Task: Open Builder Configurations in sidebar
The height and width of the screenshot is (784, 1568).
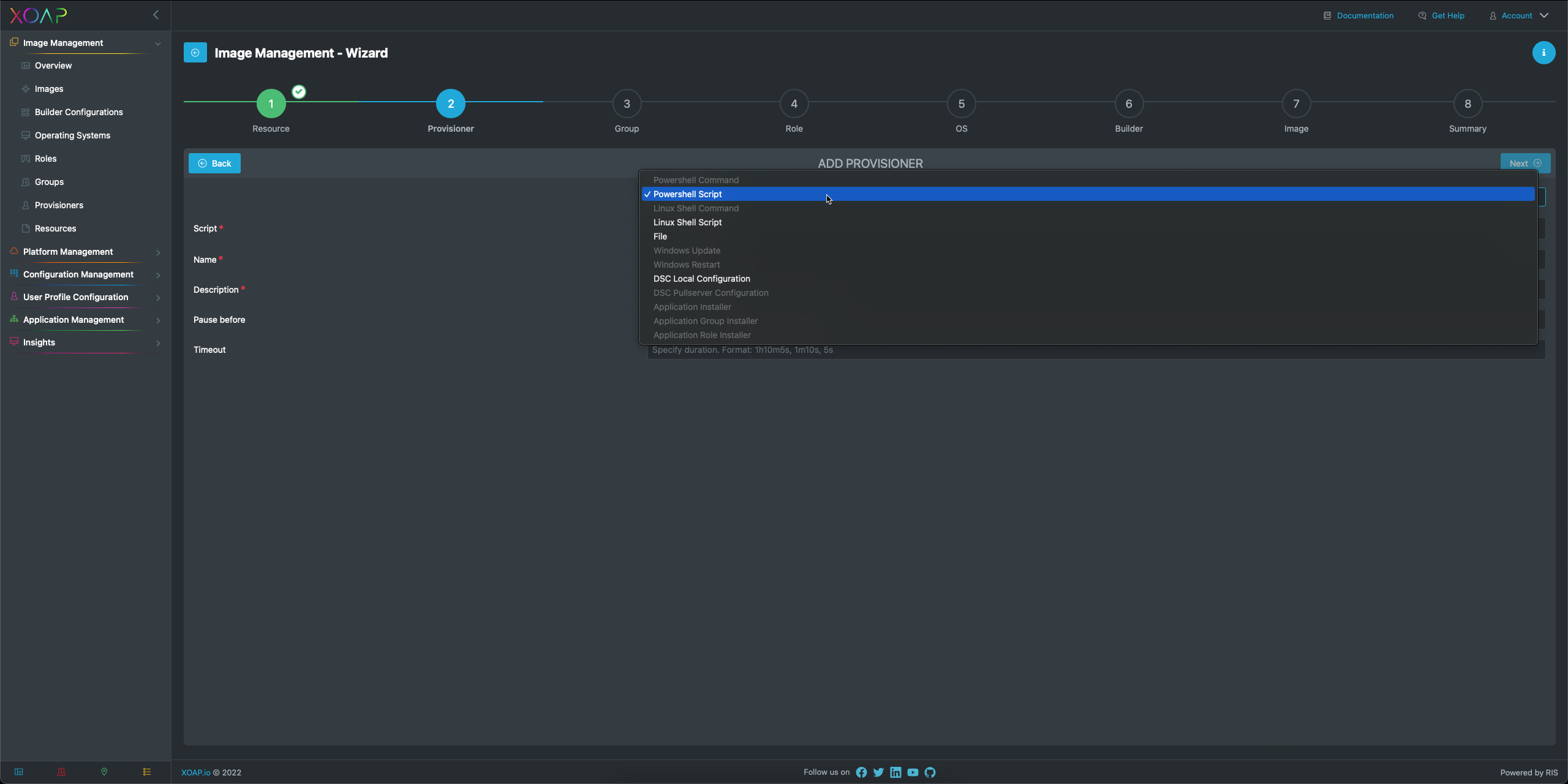Action: click(78, 112)
